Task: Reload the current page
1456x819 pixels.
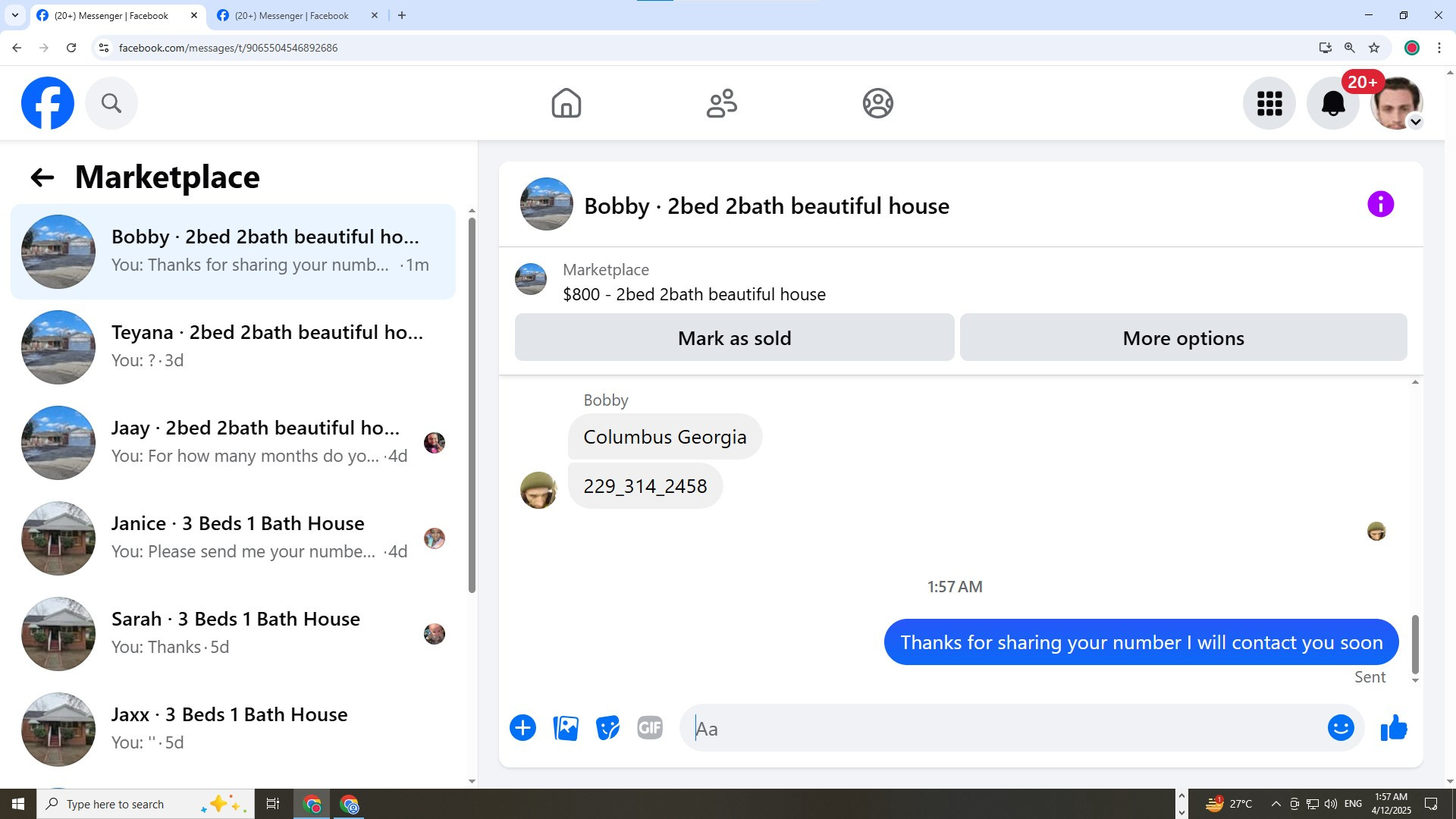Action: pyautogui.click(x=71, y=48)
